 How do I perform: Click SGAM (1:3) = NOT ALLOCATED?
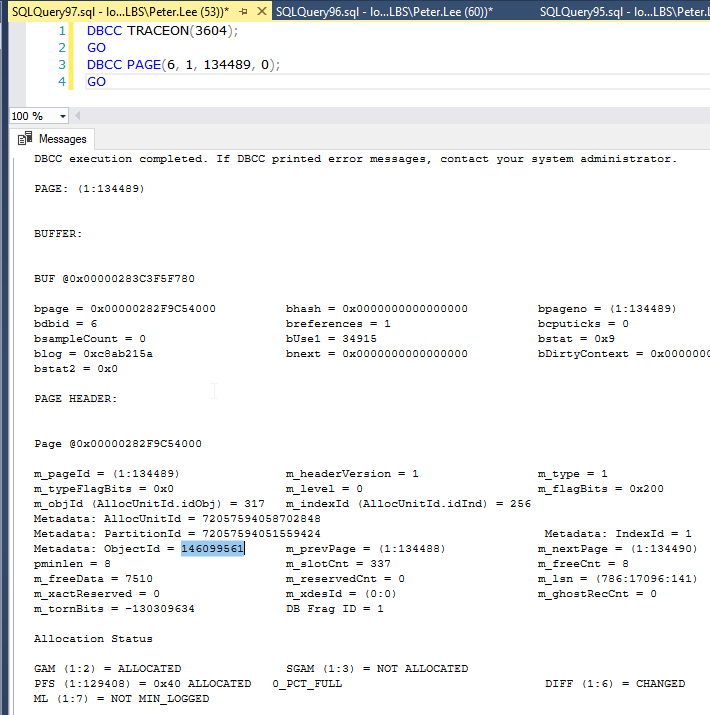(377, 668)
